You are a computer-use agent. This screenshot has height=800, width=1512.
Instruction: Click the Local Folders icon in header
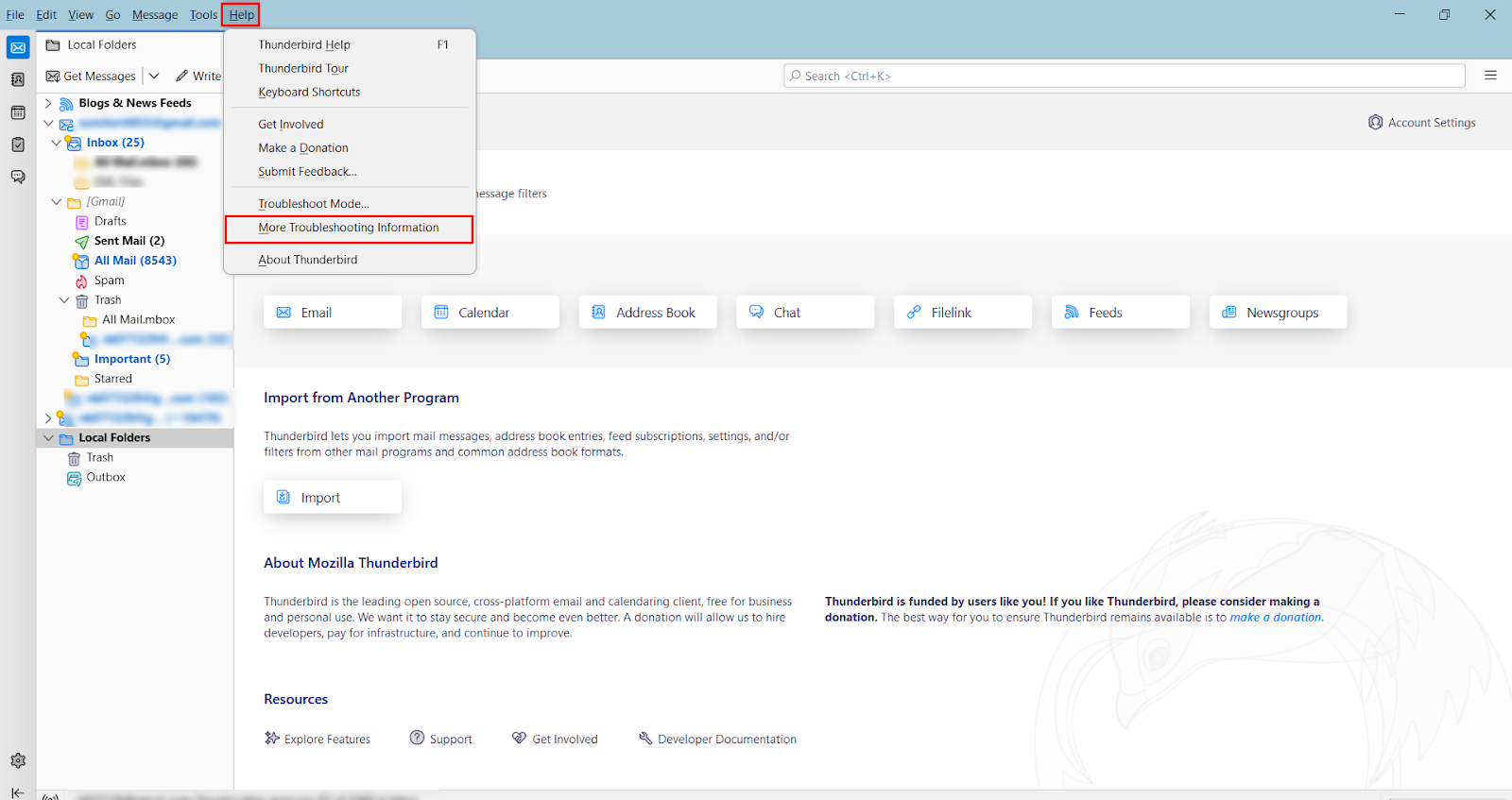click(53, 45)
